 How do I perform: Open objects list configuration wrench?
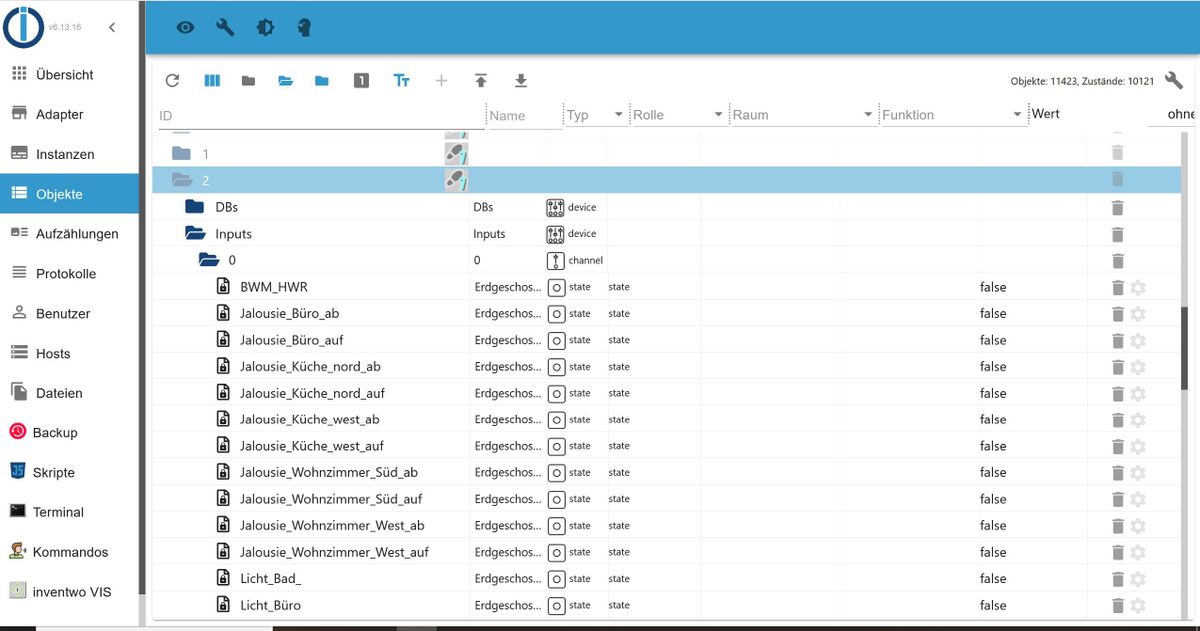coord(1174,81)
